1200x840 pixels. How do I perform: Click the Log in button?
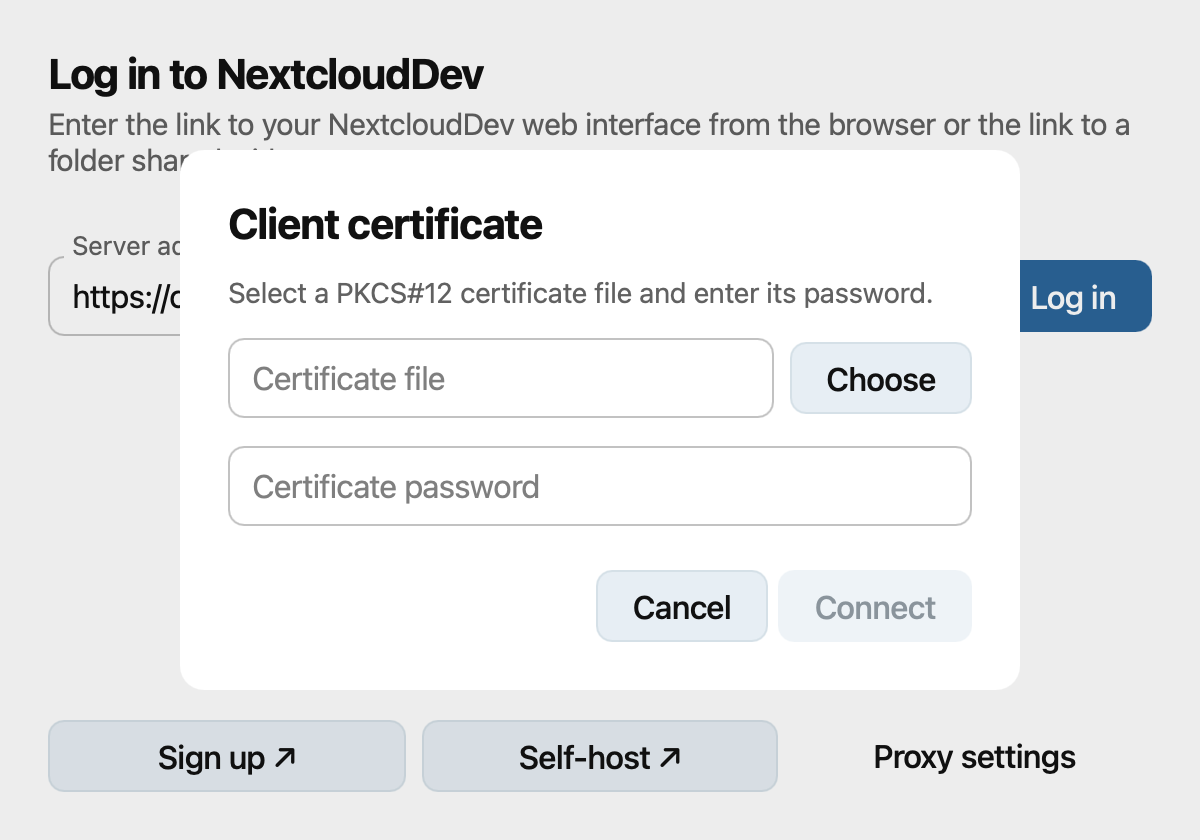1085,296
